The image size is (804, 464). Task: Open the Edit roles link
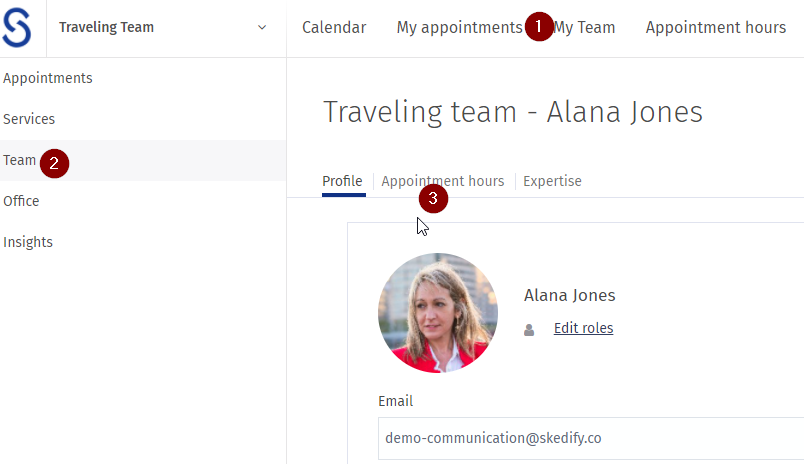point(584,328)
